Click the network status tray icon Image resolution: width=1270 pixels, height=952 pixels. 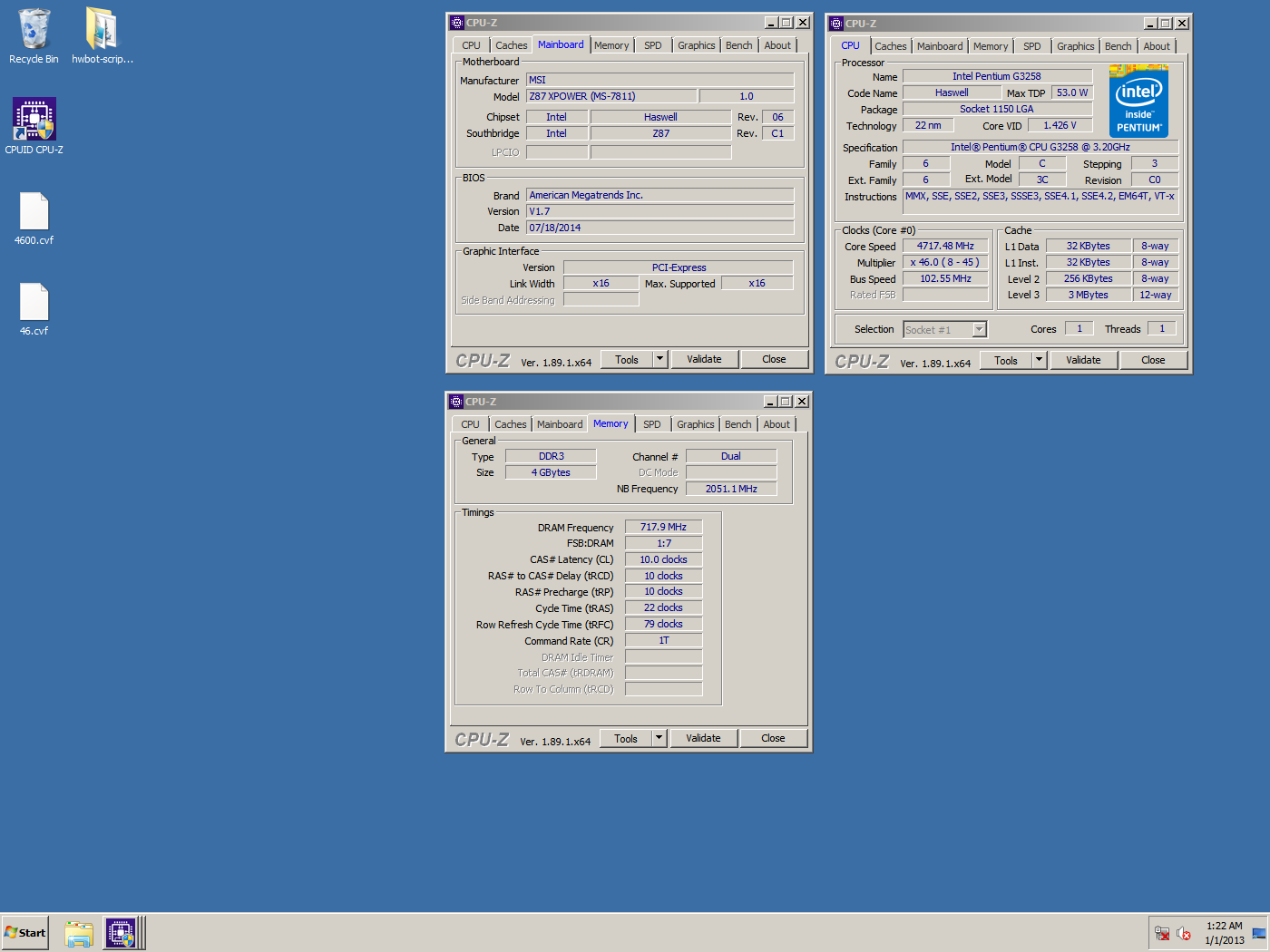click(x=1162, y=933)
